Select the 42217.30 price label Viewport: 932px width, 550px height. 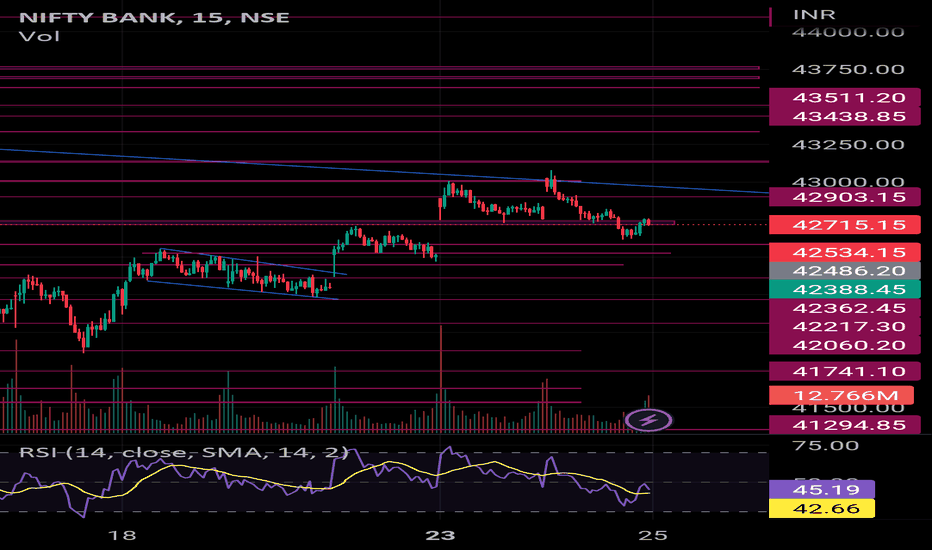[845, 326]
